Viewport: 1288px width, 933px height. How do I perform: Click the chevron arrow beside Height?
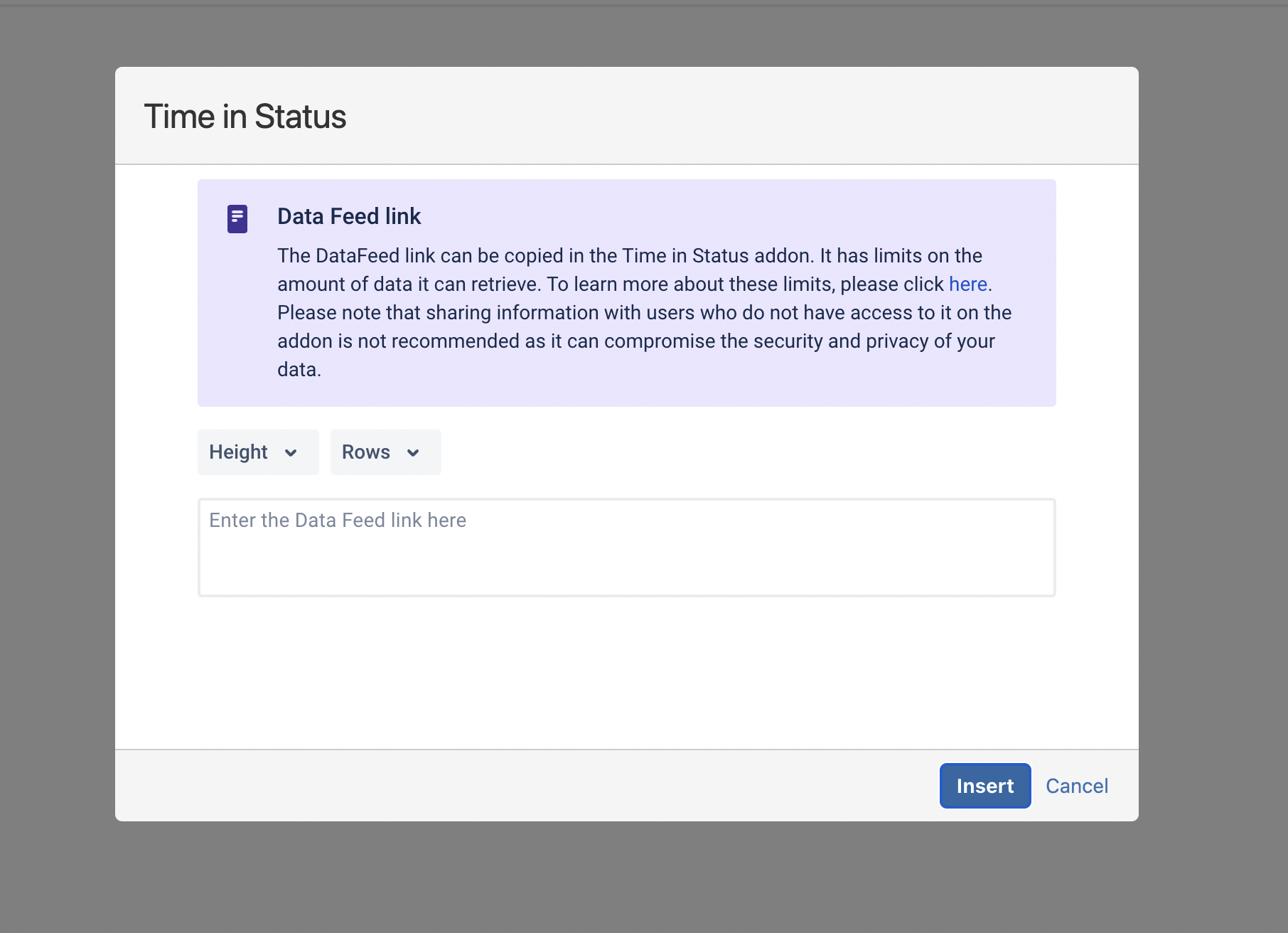[x=291, y=453]
